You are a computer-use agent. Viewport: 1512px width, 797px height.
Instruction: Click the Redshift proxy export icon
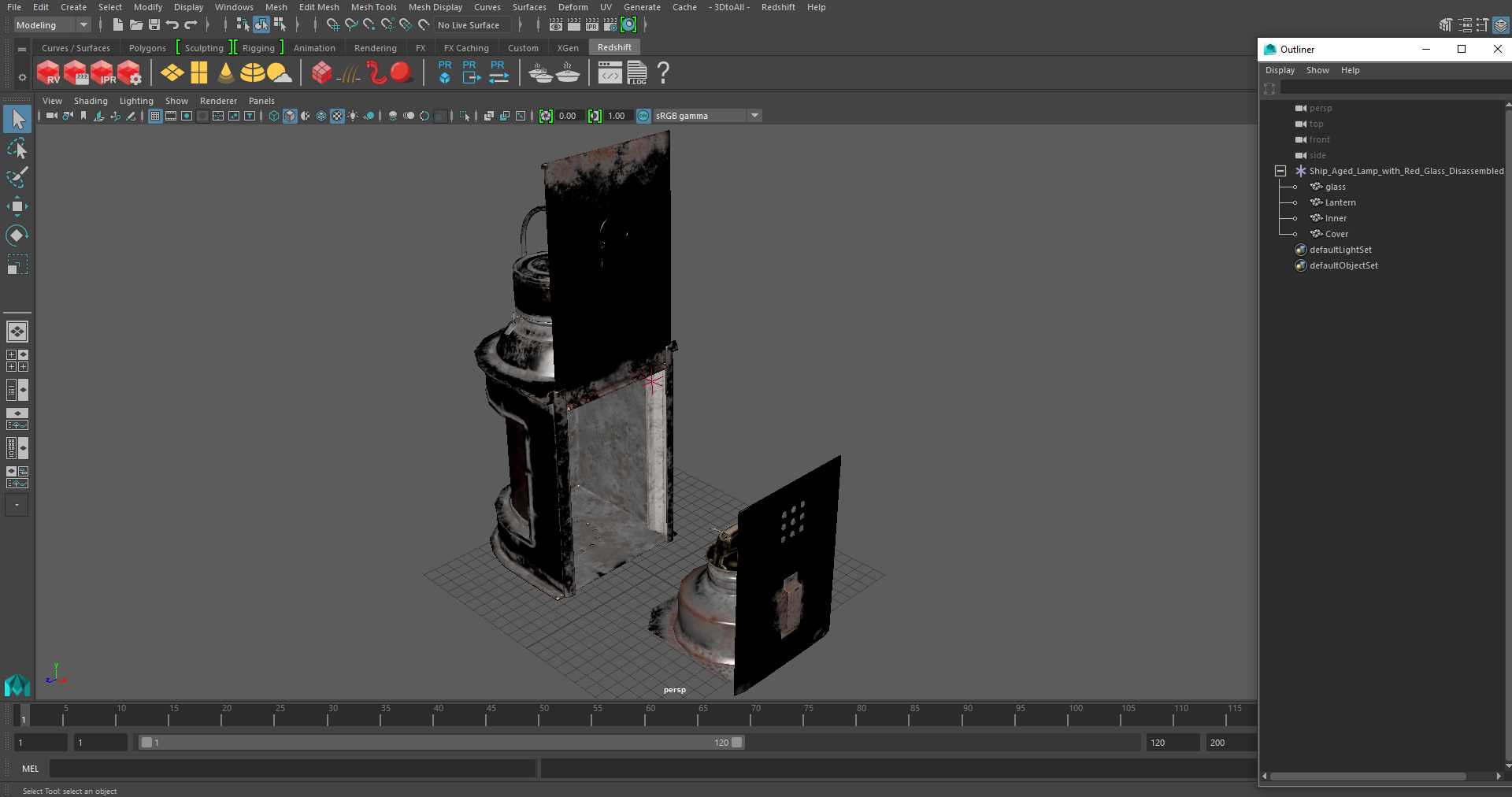[x=471, y=72]
